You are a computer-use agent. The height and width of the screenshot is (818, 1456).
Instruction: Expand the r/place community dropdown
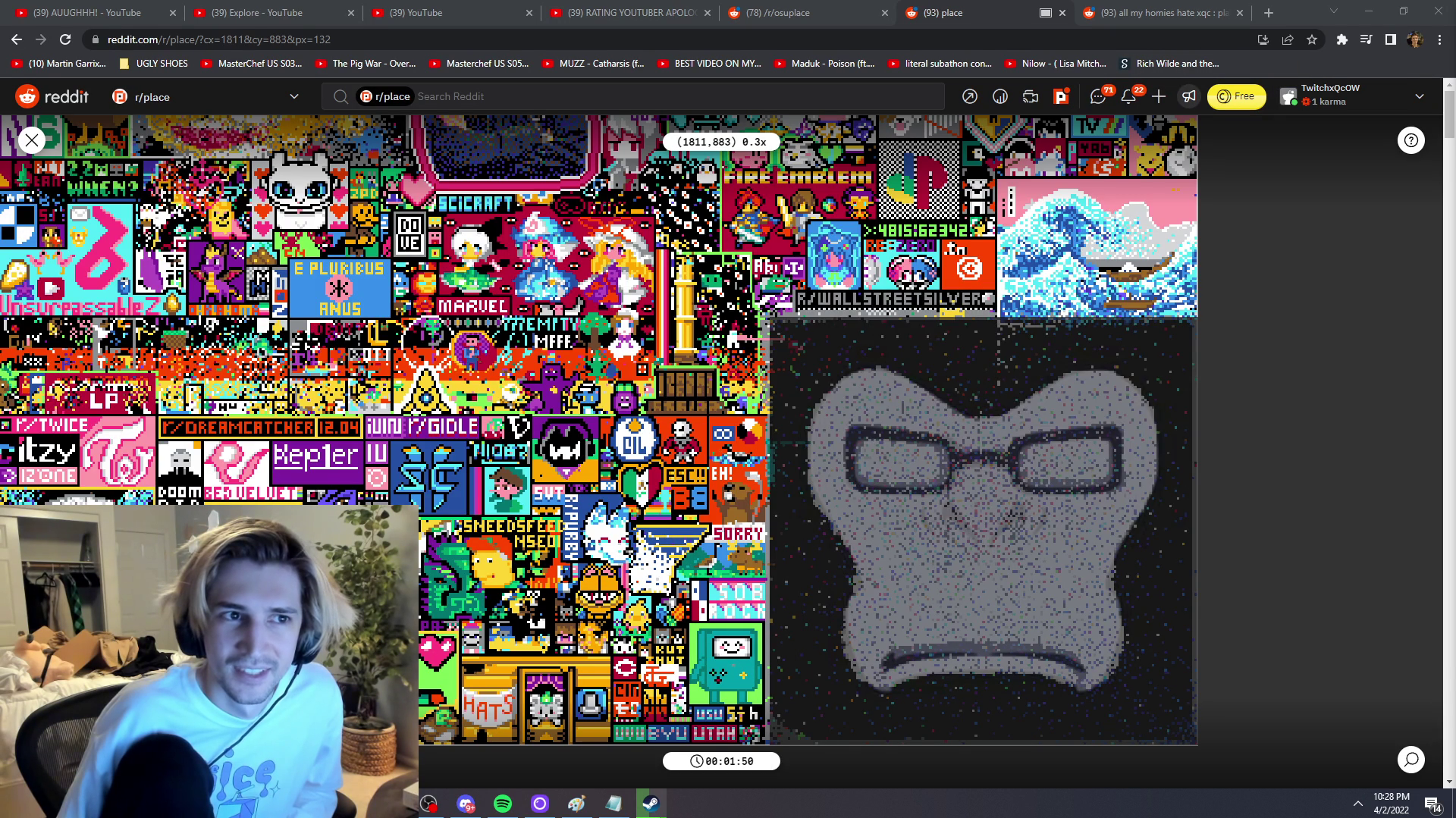pyautogui.click(x=294, y=96)
